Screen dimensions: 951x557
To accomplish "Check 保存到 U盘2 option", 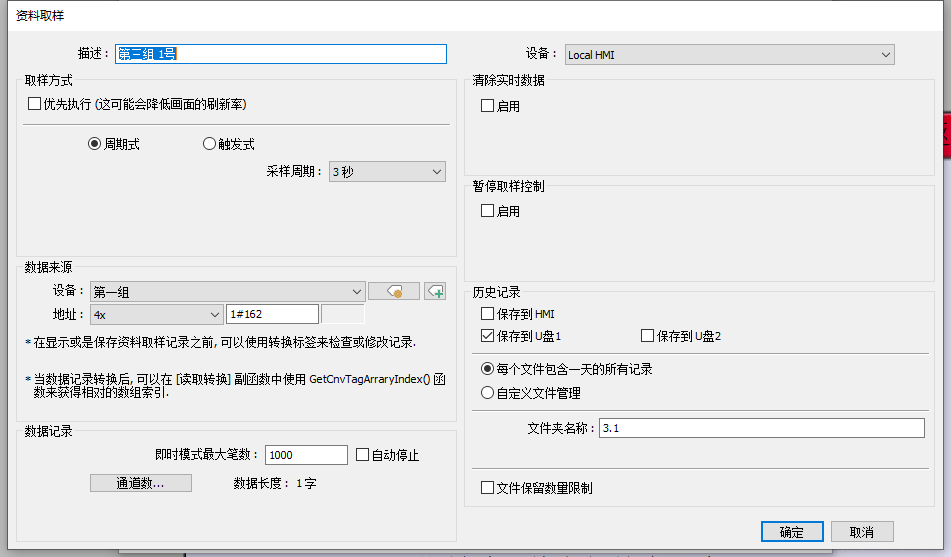I will click(647, 336).
